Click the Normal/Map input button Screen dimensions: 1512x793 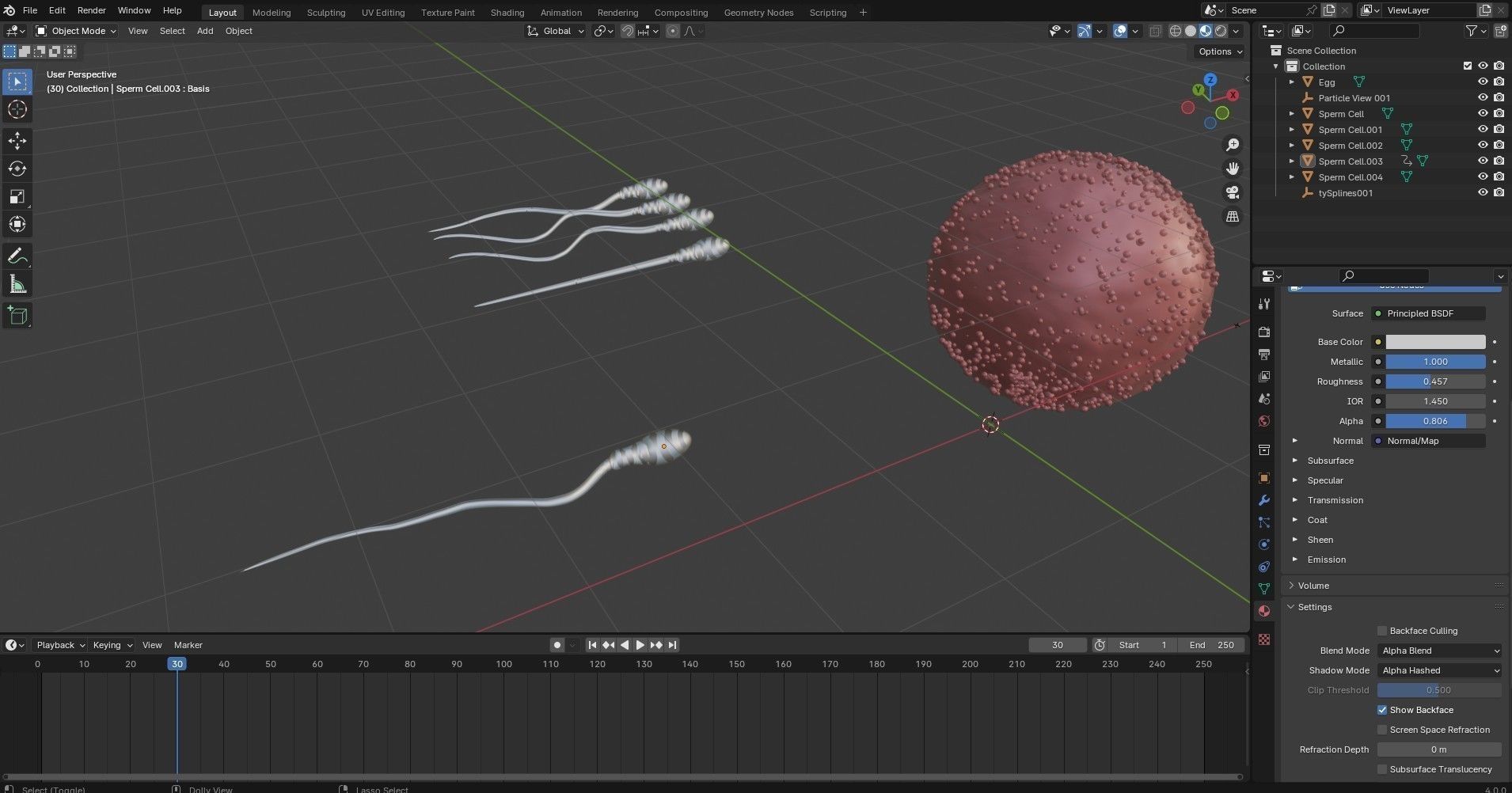coord(1428,441)
